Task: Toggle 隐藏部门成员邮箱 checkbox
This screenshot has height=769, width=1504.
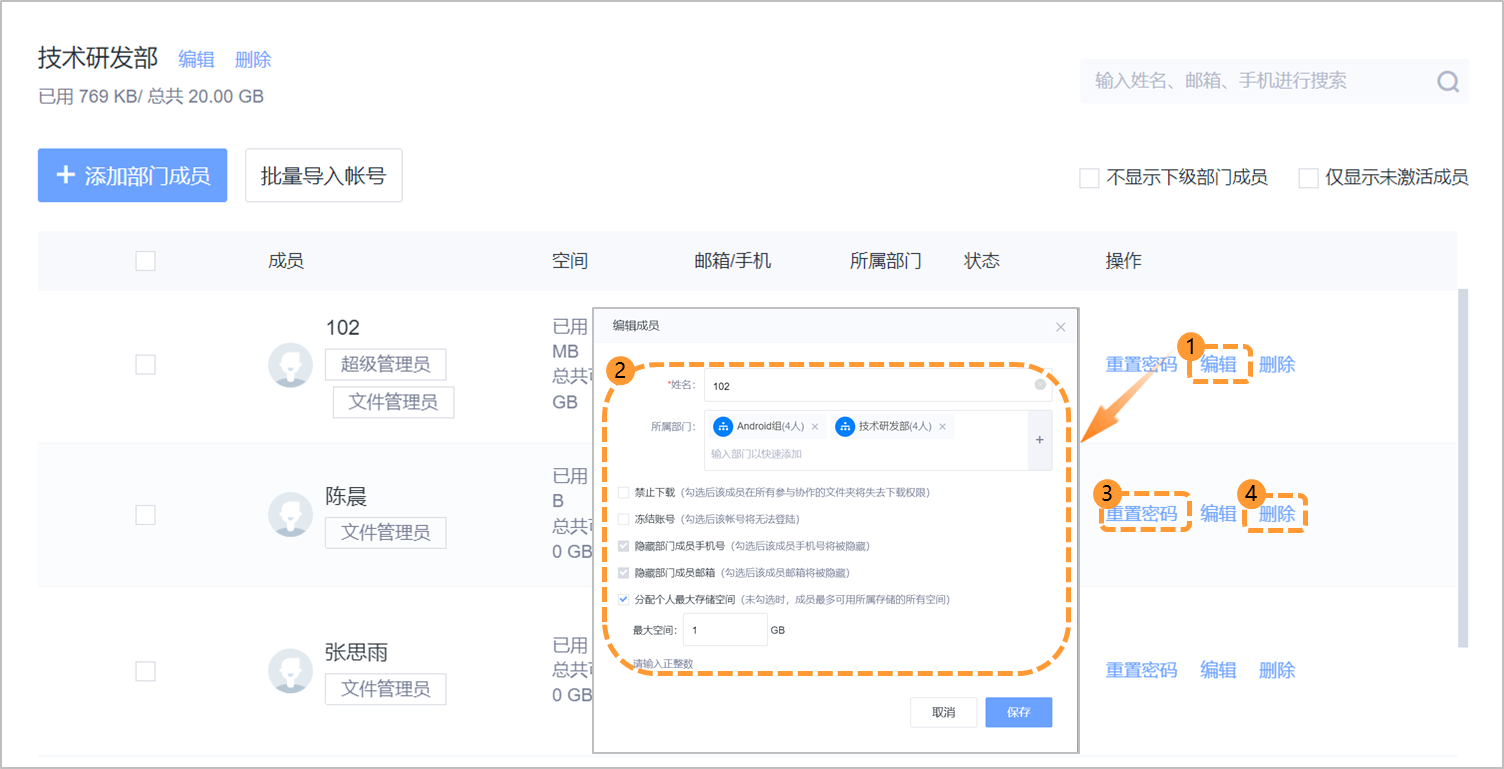Action: [624, 573]
